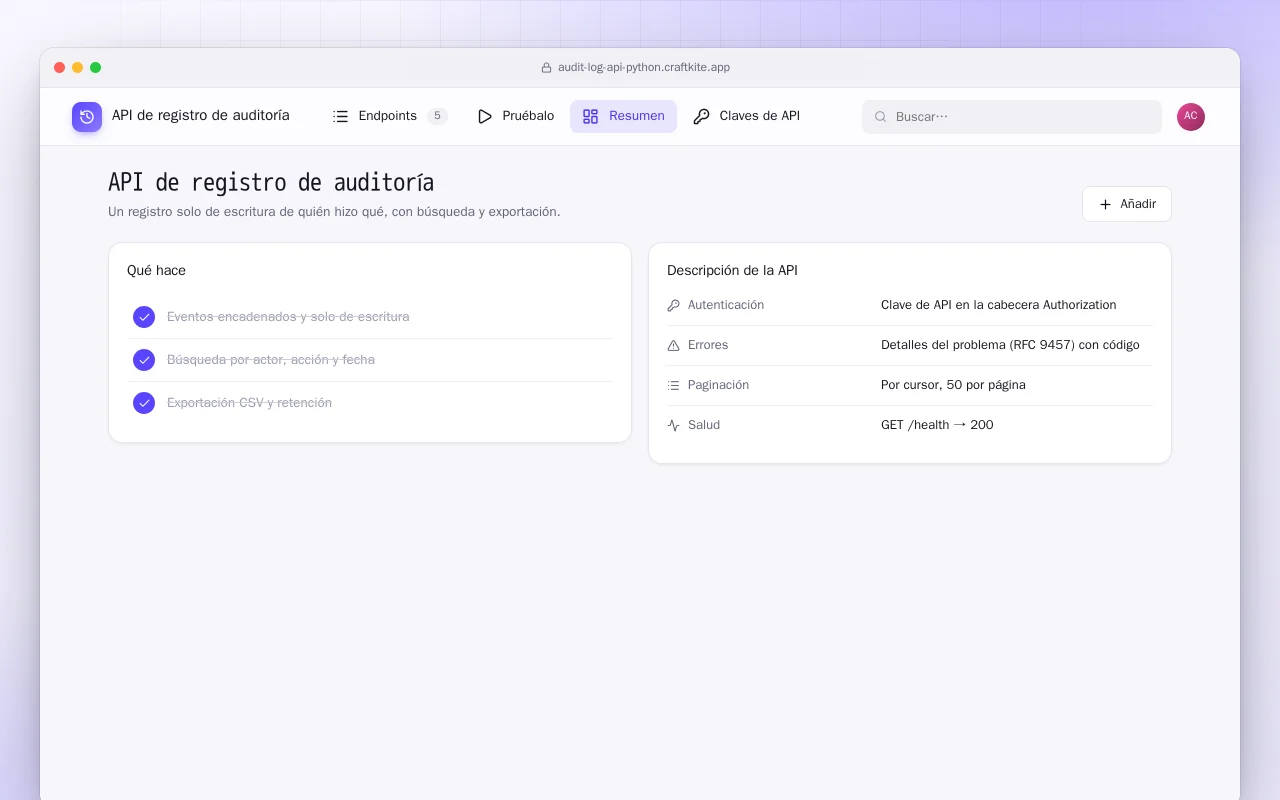Click the audit-log-api-python.craftkite.app URL

click(x=644, y=68)
